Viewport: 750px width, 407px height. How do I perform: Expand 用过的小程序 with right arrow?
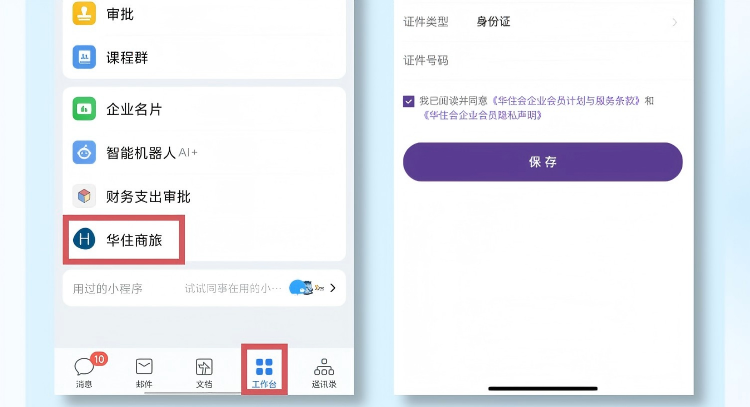pos(333,288)
